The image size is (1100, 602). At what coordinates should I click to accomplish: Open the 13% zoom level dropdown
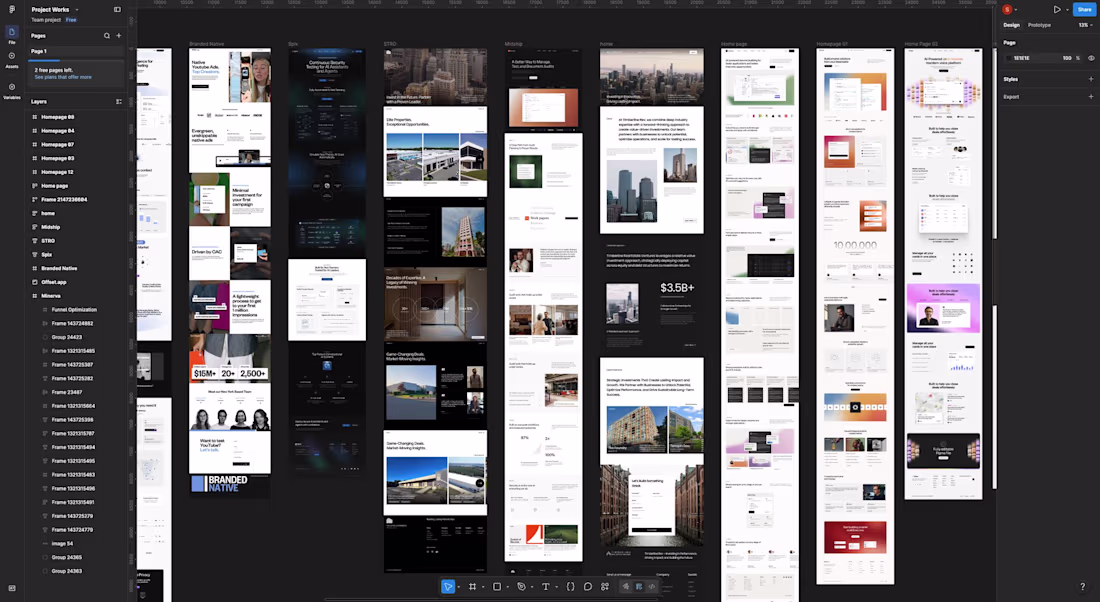tap(1085, 25)
